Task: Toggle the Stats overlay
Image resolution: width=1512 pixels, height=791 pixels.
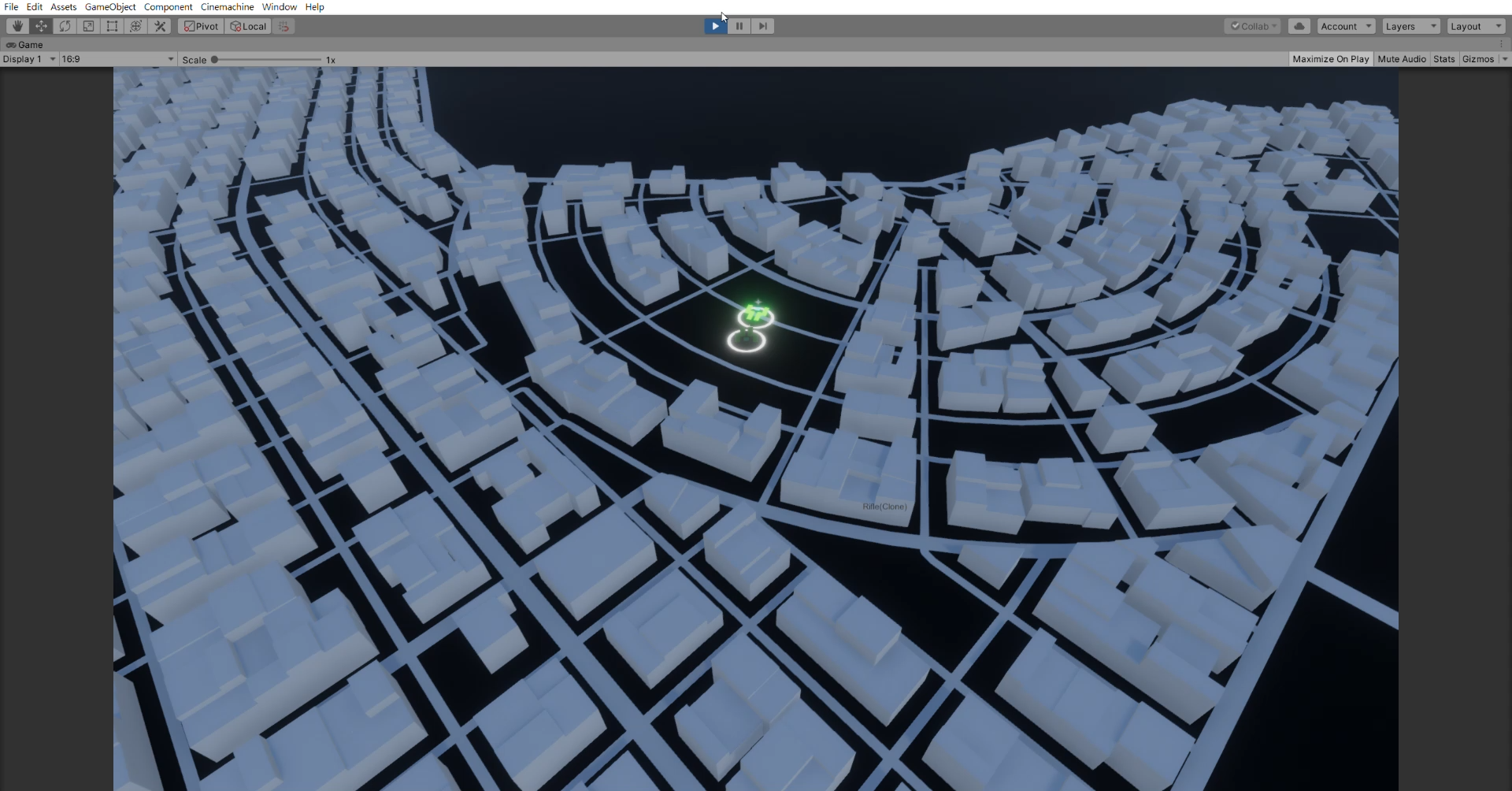Action: coord(1443,59)
